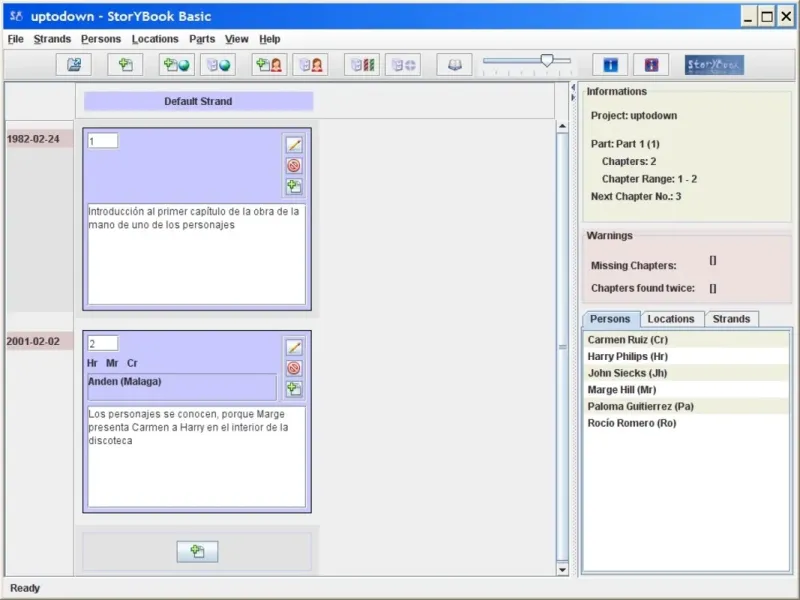The image size is (800, 600).
Task: Select Carmen Ruiz (Cr) in persons list
Action: click(x=685, y=340)
